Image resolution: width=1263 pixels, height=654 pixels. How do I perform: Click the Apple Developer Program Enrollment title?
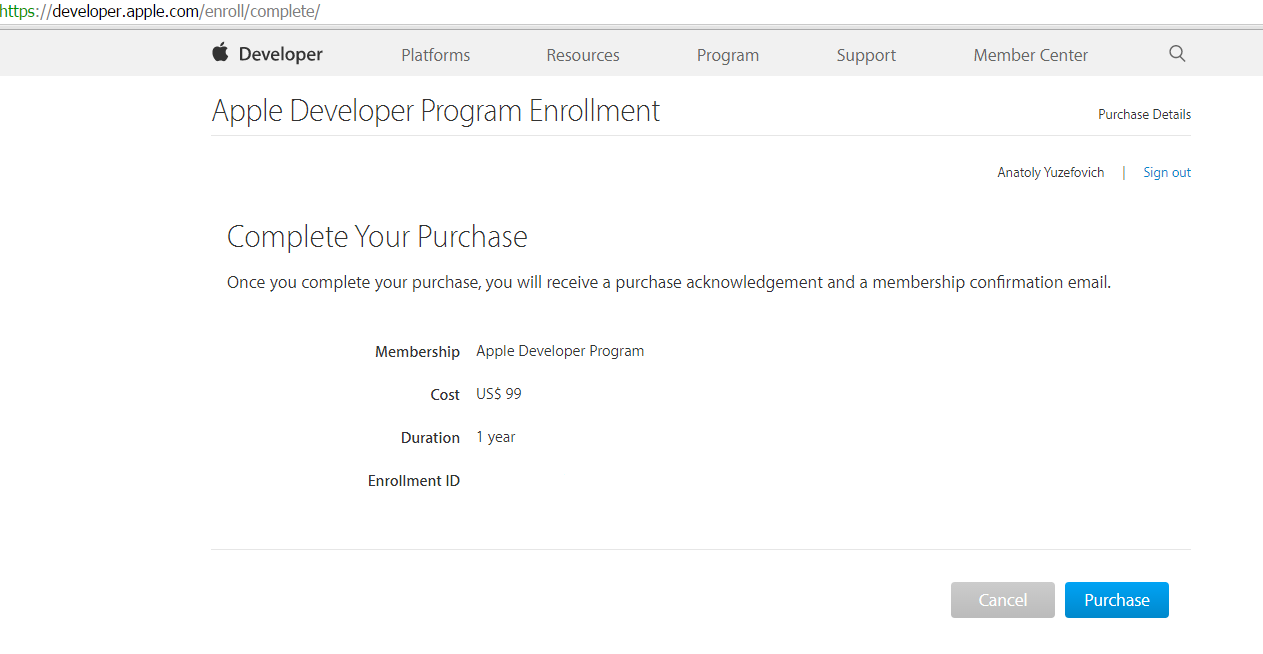coord(436,110)
